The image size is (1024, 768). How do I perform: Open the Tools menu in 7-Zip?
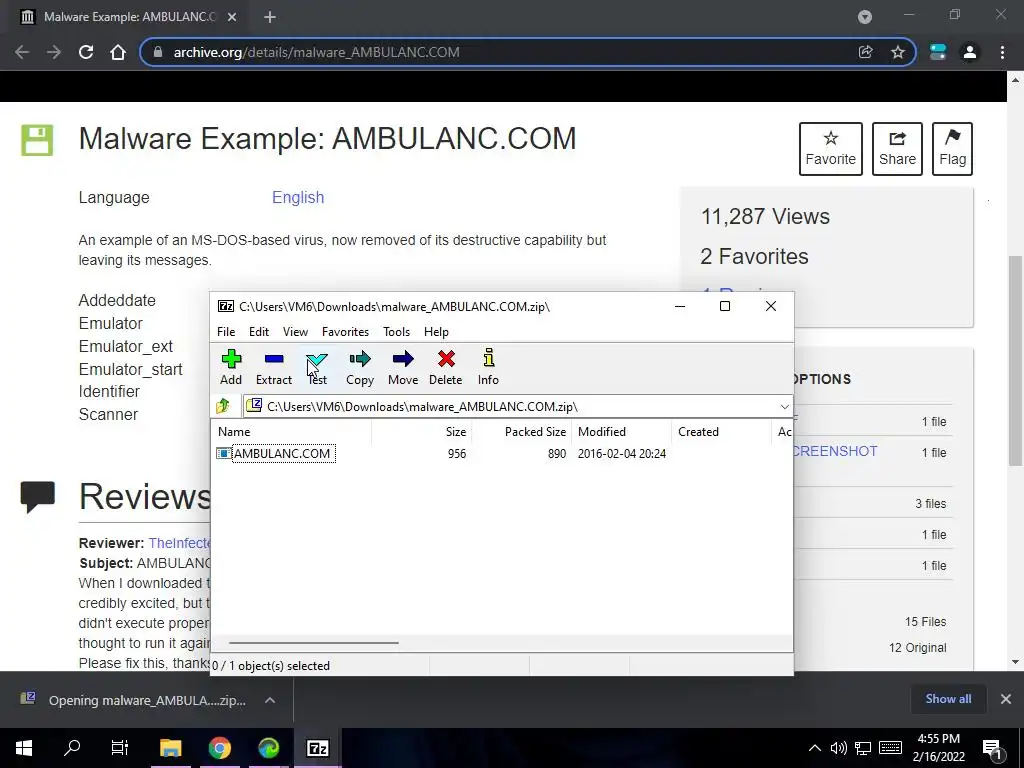point(396,332)
